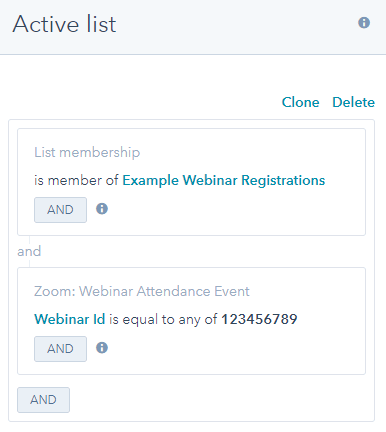
Task: Clone this filter group
Action: click(x=300, y=102)
